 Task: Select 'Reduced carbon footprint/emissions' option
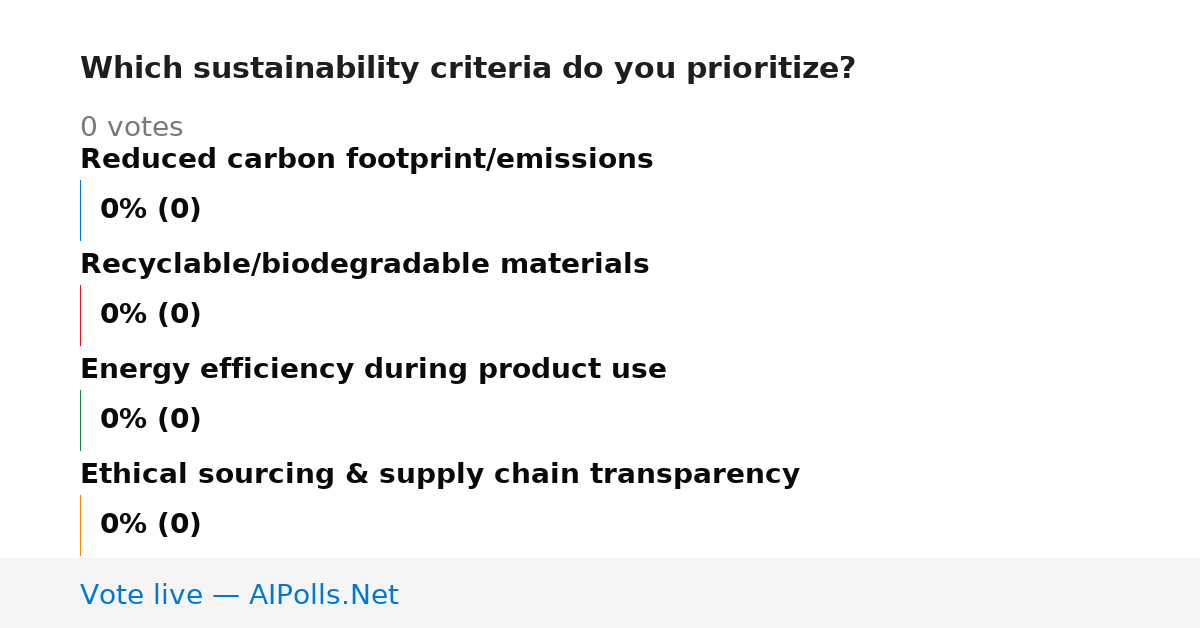[x=366, y=160]
